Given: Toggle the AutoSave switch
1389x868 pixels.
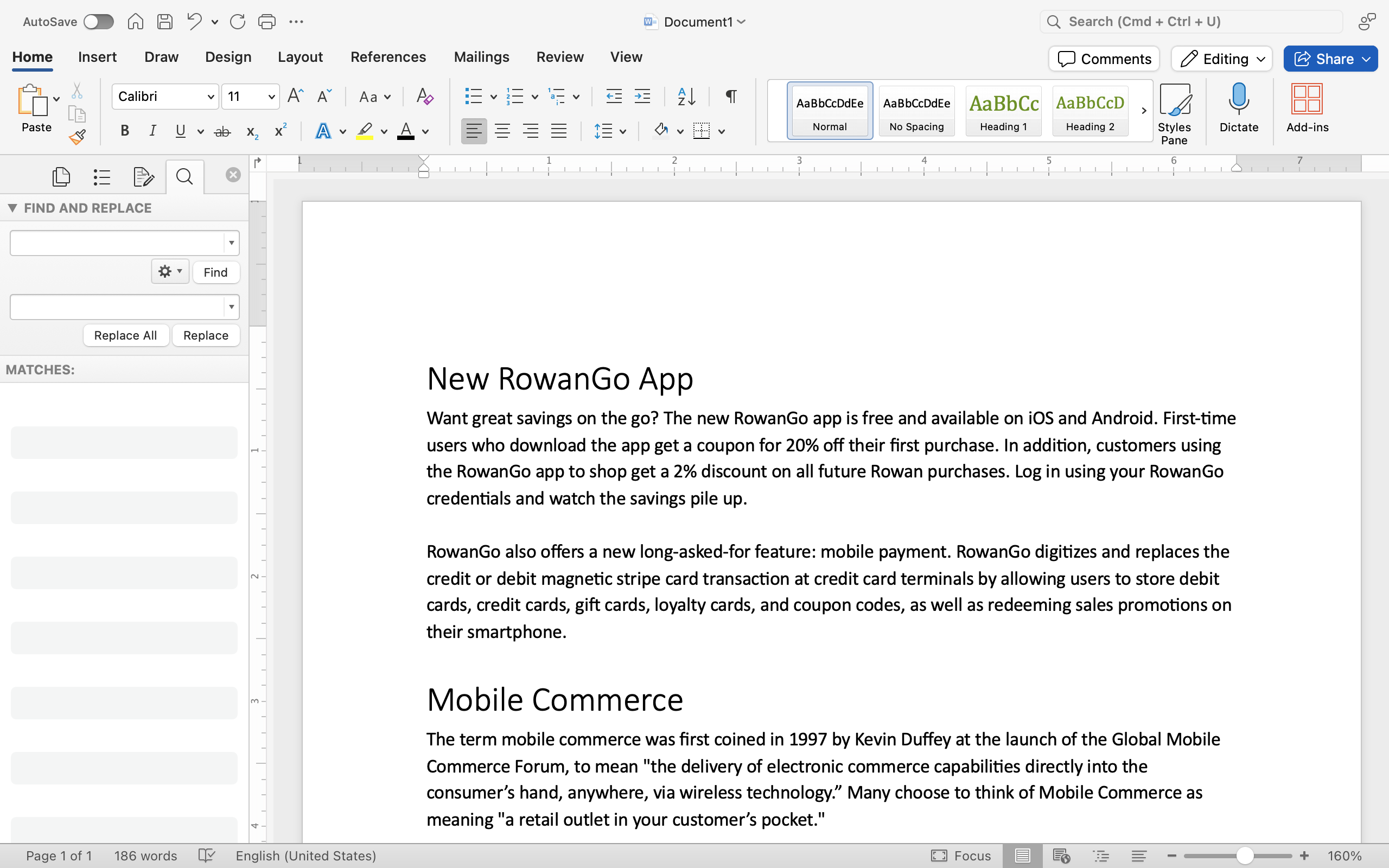Looking at the screenshot, I should 98,22.
